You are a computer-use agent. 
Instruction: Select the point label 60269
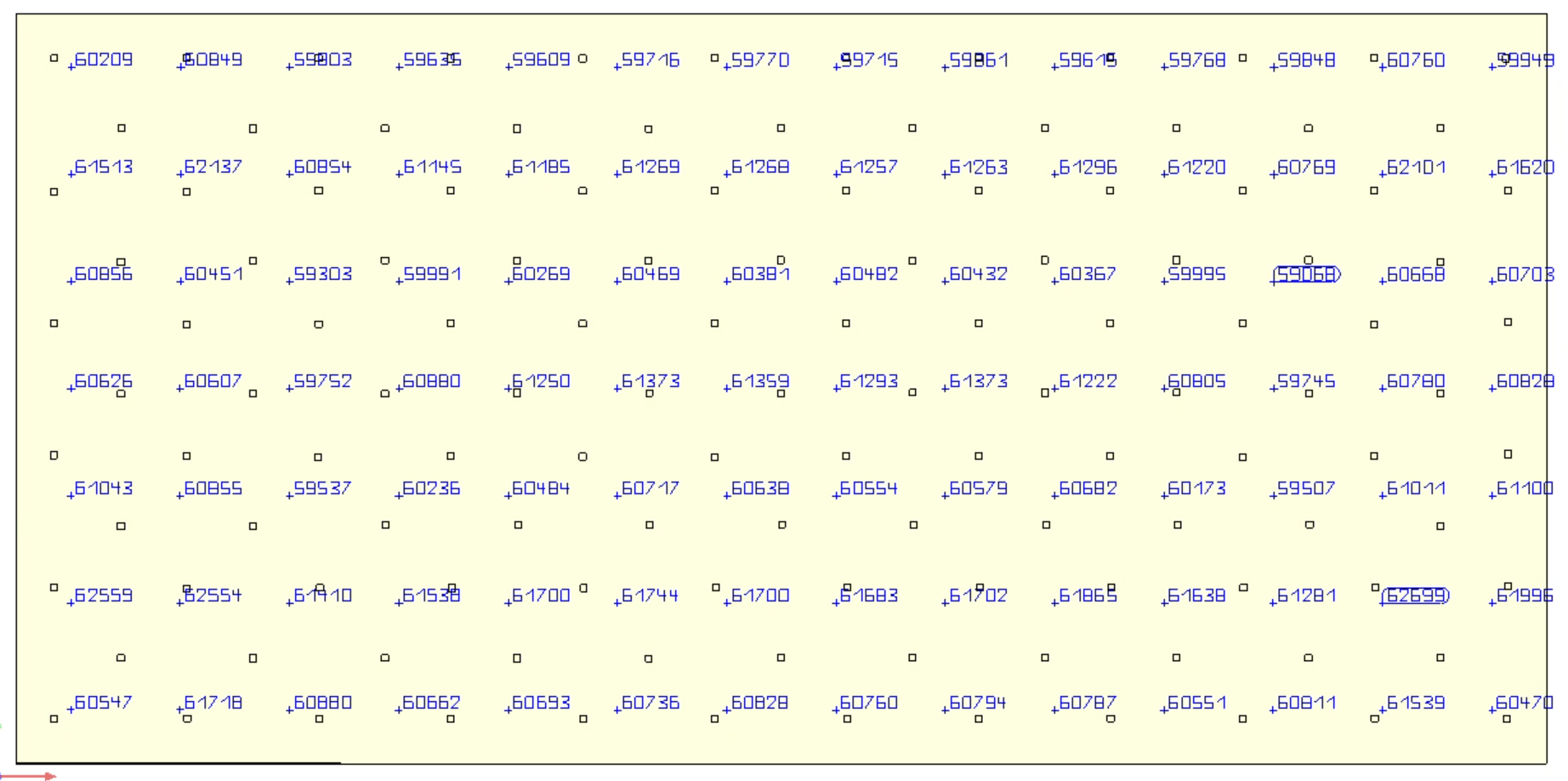coord(542,274)
